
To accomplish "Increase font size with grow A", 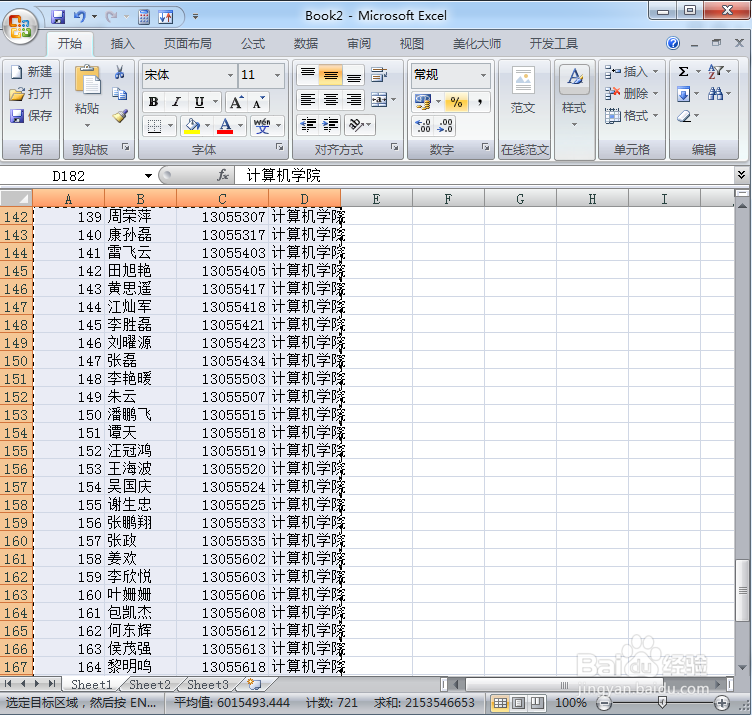I will point(236,102).
